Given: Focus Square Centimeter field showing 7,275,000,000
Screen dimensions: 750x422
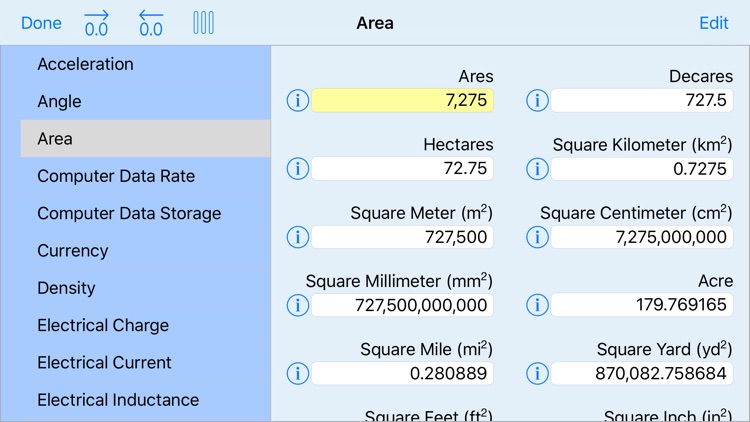Looking at the screenshot, I should point(642,237).
